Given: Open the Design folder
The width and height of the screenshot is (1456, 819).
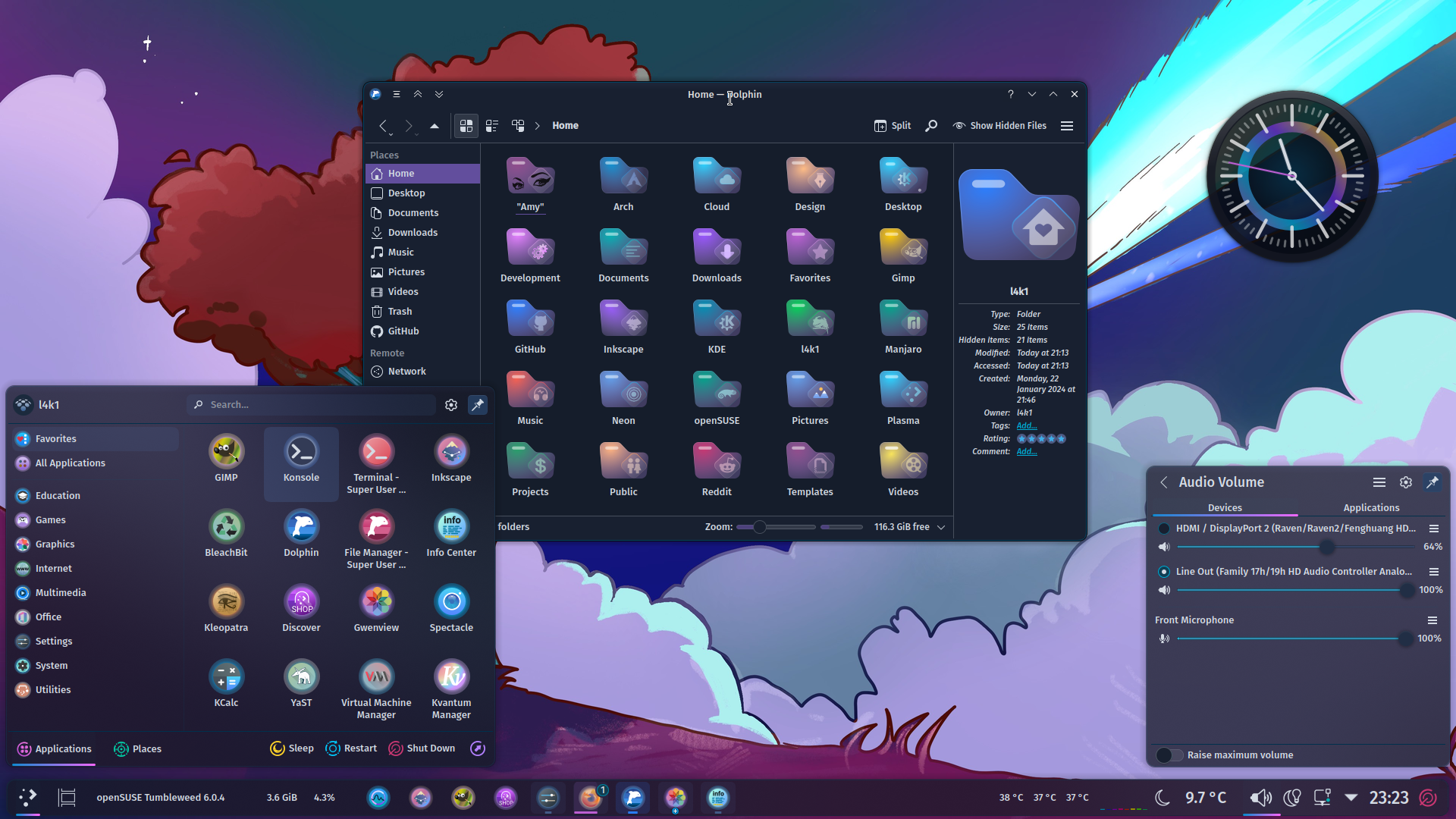Looking at the screenshot, I should pos(810,184).
